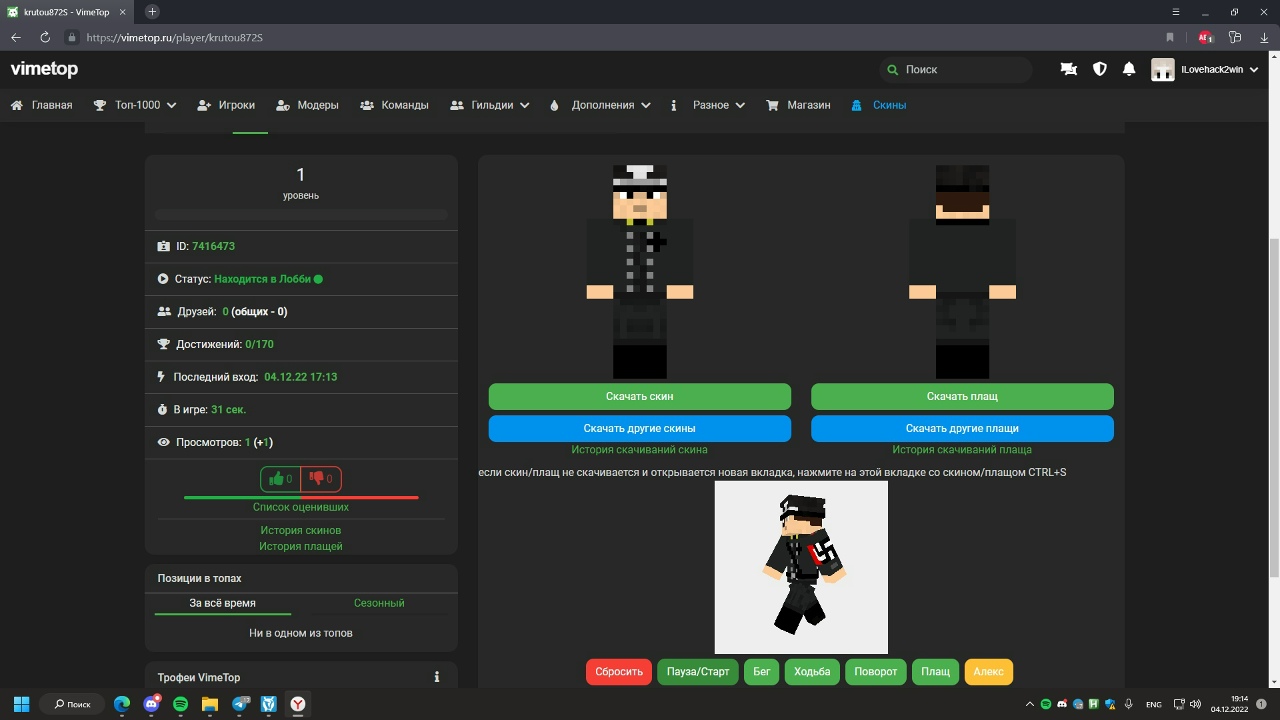Click the info icon beside Трофеи VimeTop
The width and height of the screenshot is (1280, 720).
(436, 677)
